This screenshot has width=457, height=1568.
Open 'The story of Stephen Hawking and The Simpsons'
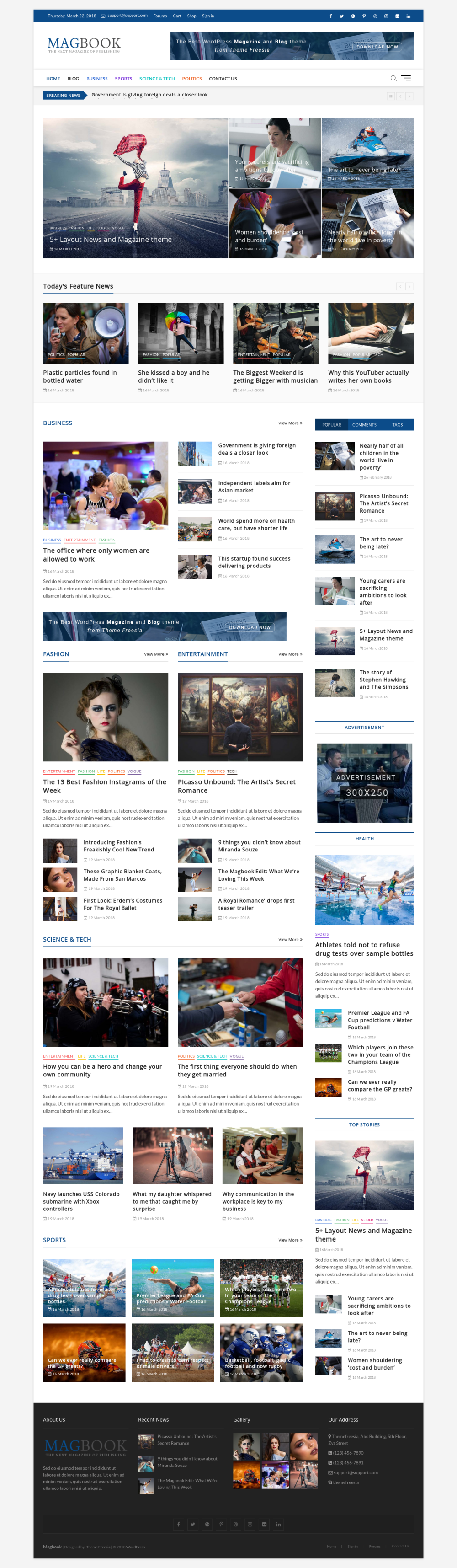point(384,680)
